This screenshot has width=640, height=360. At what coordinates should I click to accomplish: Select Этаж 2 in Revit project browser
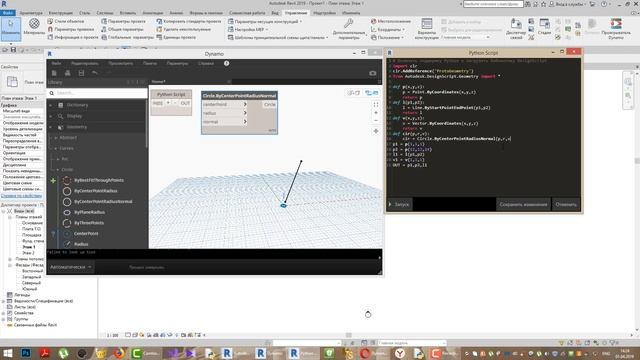[x=29, y=253]
